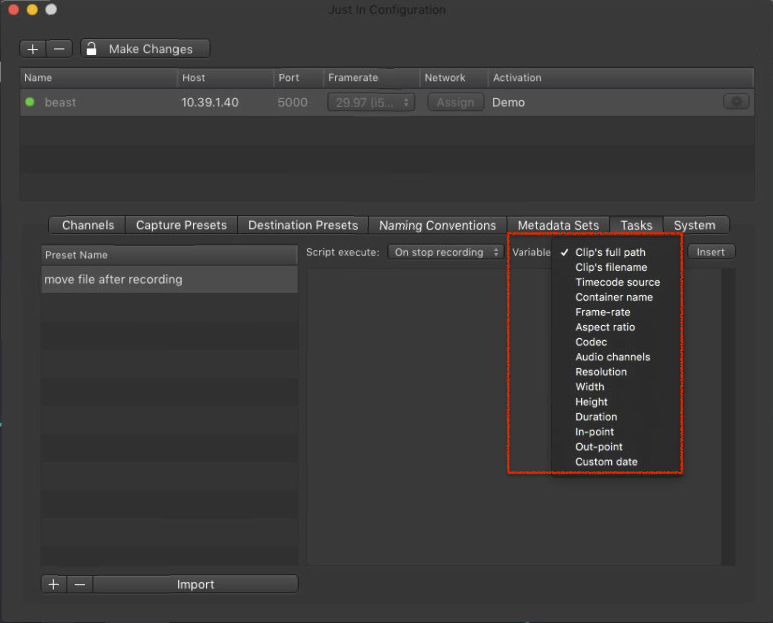Click the Network column header
The image size is (773, 623).
point(454,78)
